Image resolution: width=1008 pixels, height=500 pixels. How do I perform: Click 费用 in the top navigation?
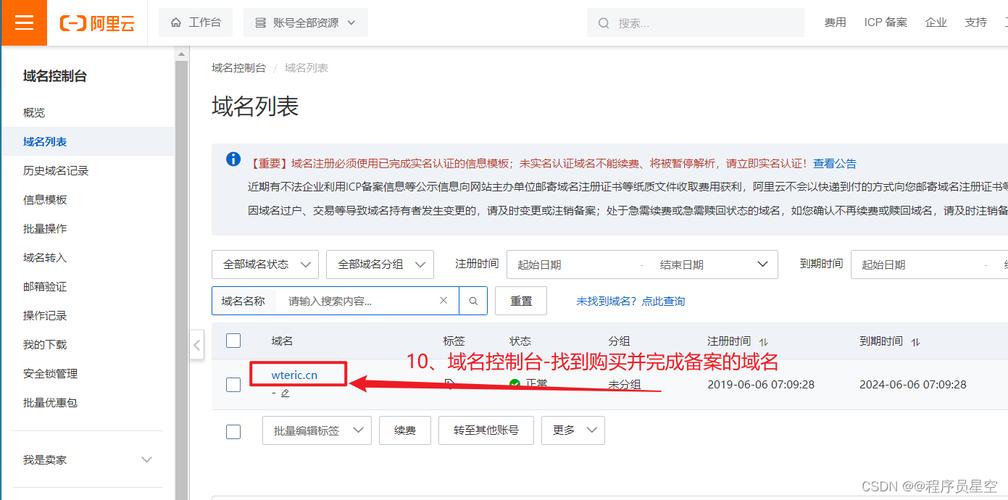(x=835, y=22)
